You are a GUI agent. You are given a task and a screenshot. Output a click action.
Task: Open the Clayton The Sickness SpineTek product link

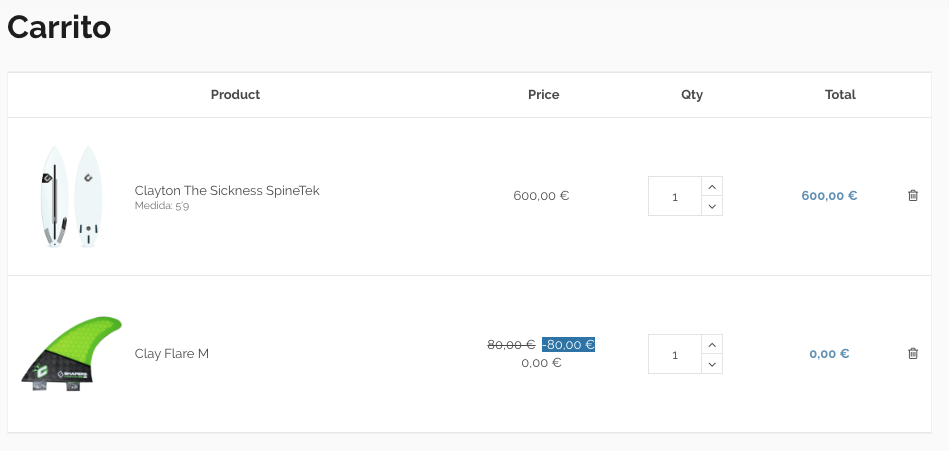point(227,190)
